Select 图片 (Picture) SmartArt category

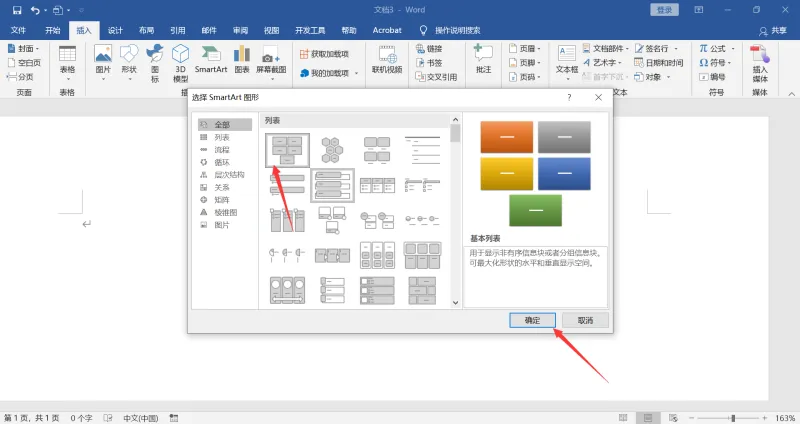point(224,225)
